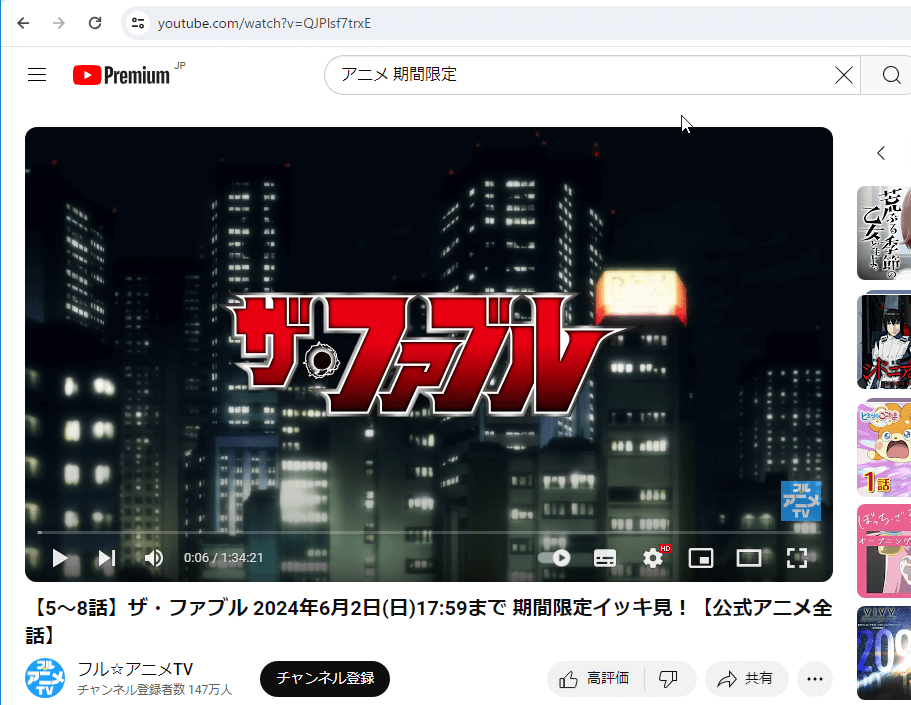Share the video via 共有
This screenshot has width=911, height=705.
click(746, 679)
